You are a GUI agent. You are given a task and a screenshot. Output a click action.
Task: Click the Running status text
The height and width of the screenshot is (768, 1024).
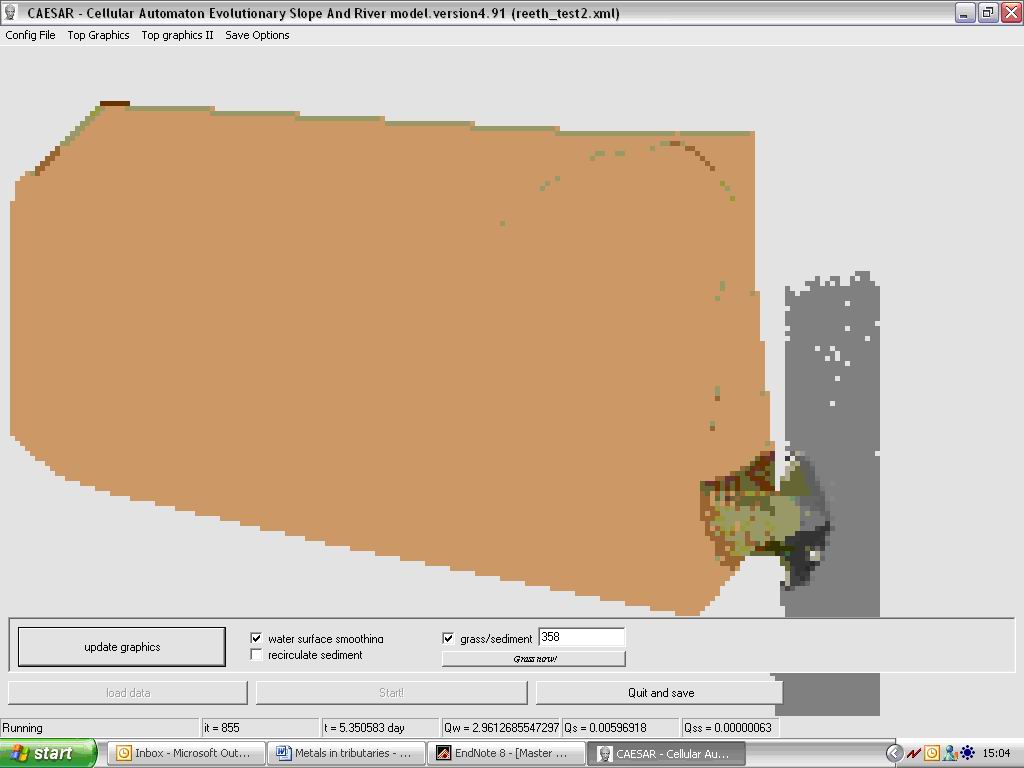(x=23, y=728)
